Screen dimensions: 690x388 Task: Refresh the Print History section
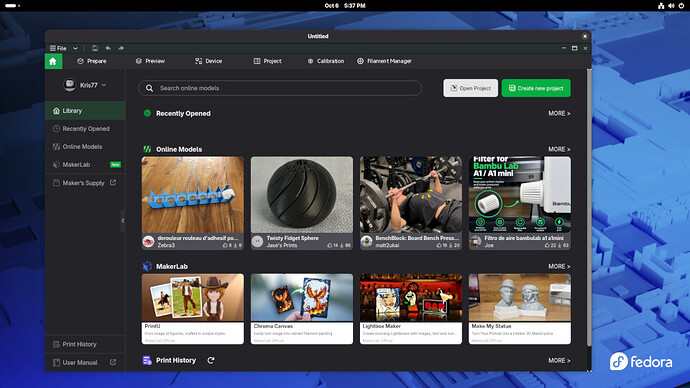211,360
